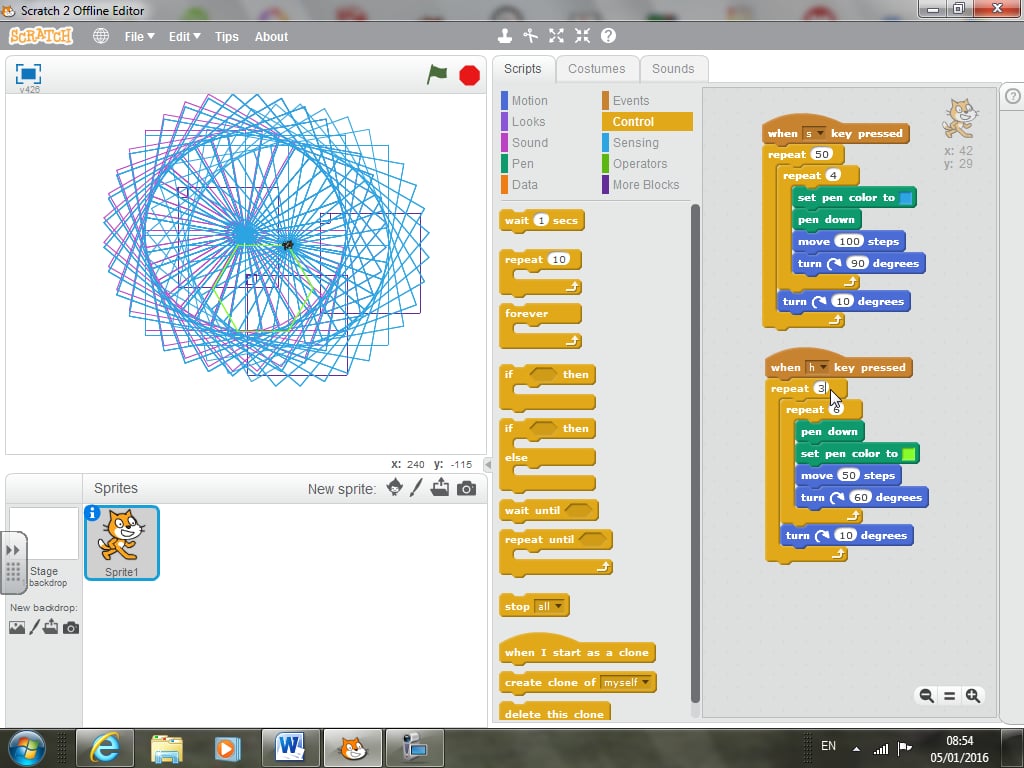The image size is (1024, 768).
Task: Select the Grow sprite tool
Action: pos(556,36)
